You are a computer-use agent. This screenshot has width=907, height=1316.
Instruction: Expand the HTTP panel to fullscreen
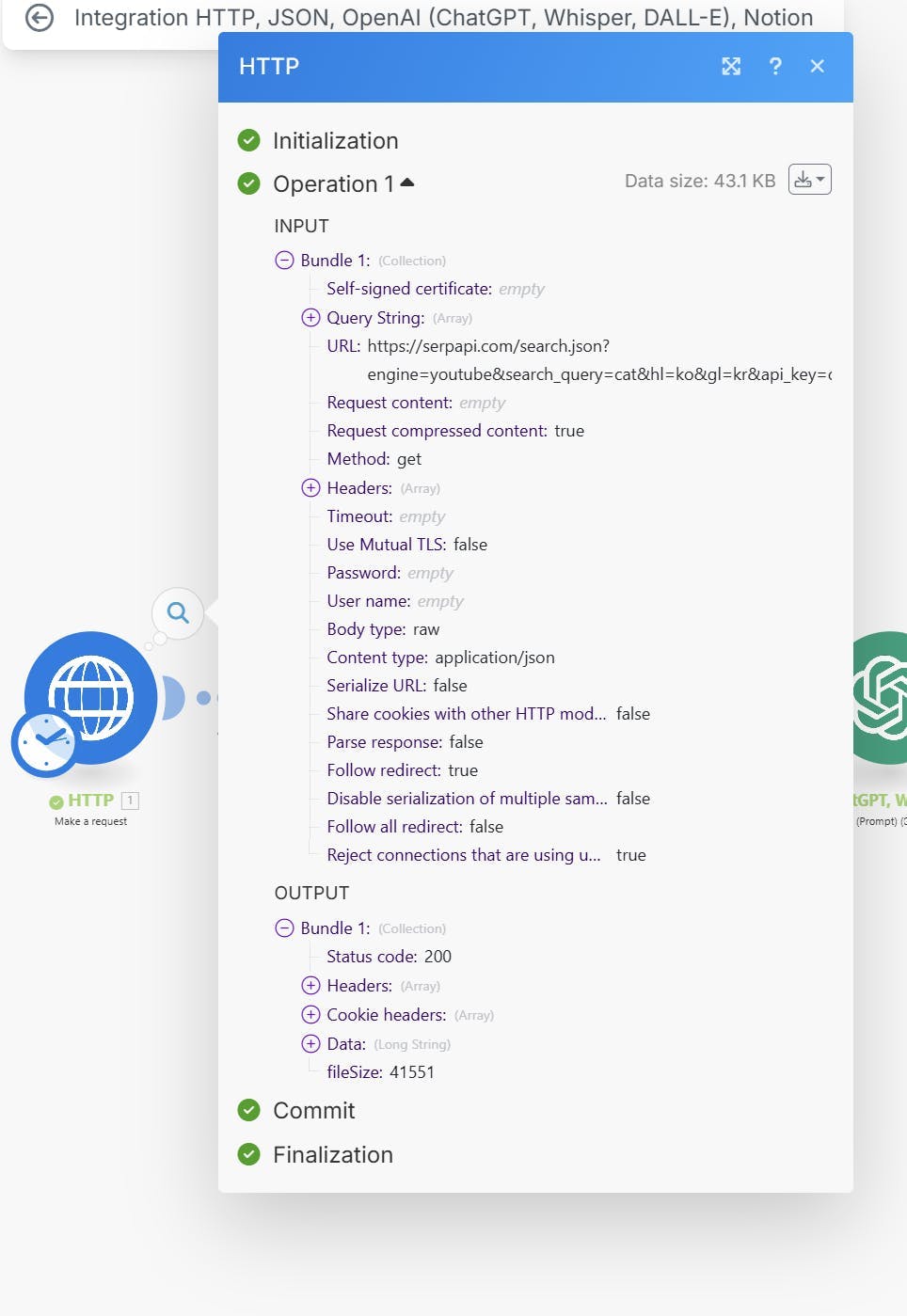tap(731, 66)
